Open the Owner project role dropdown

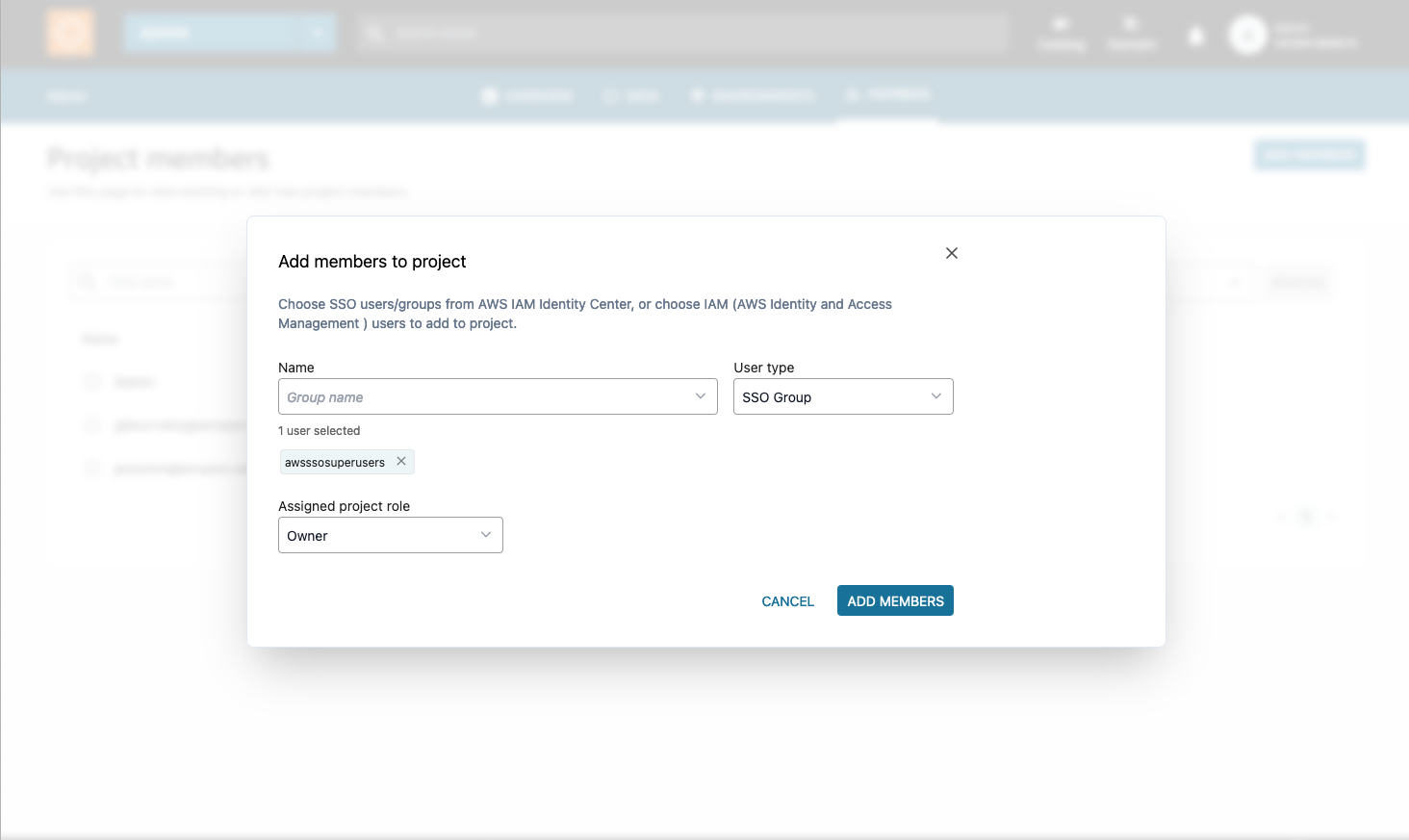pos(391,535)
